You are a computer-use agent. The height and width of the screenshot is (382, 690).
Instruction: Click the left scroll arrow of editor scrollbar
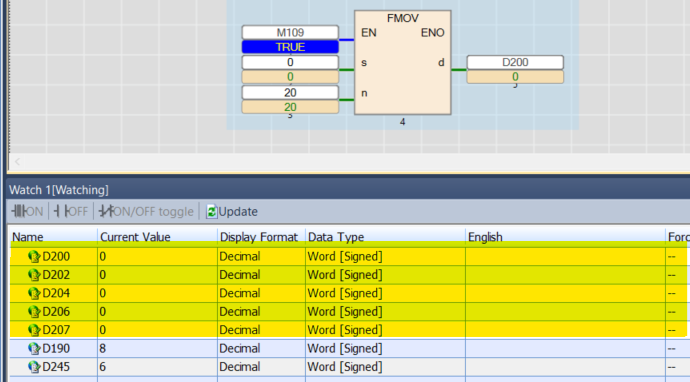(x=18, y=162)
